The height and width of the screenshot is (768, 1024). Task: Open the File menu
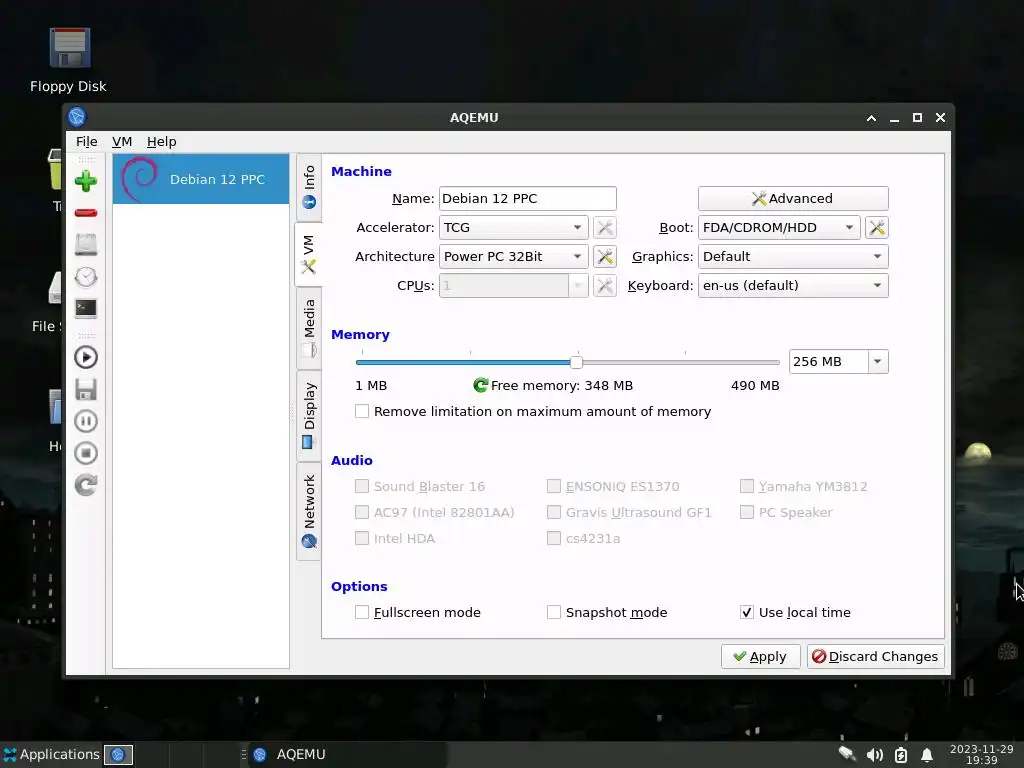86,142
